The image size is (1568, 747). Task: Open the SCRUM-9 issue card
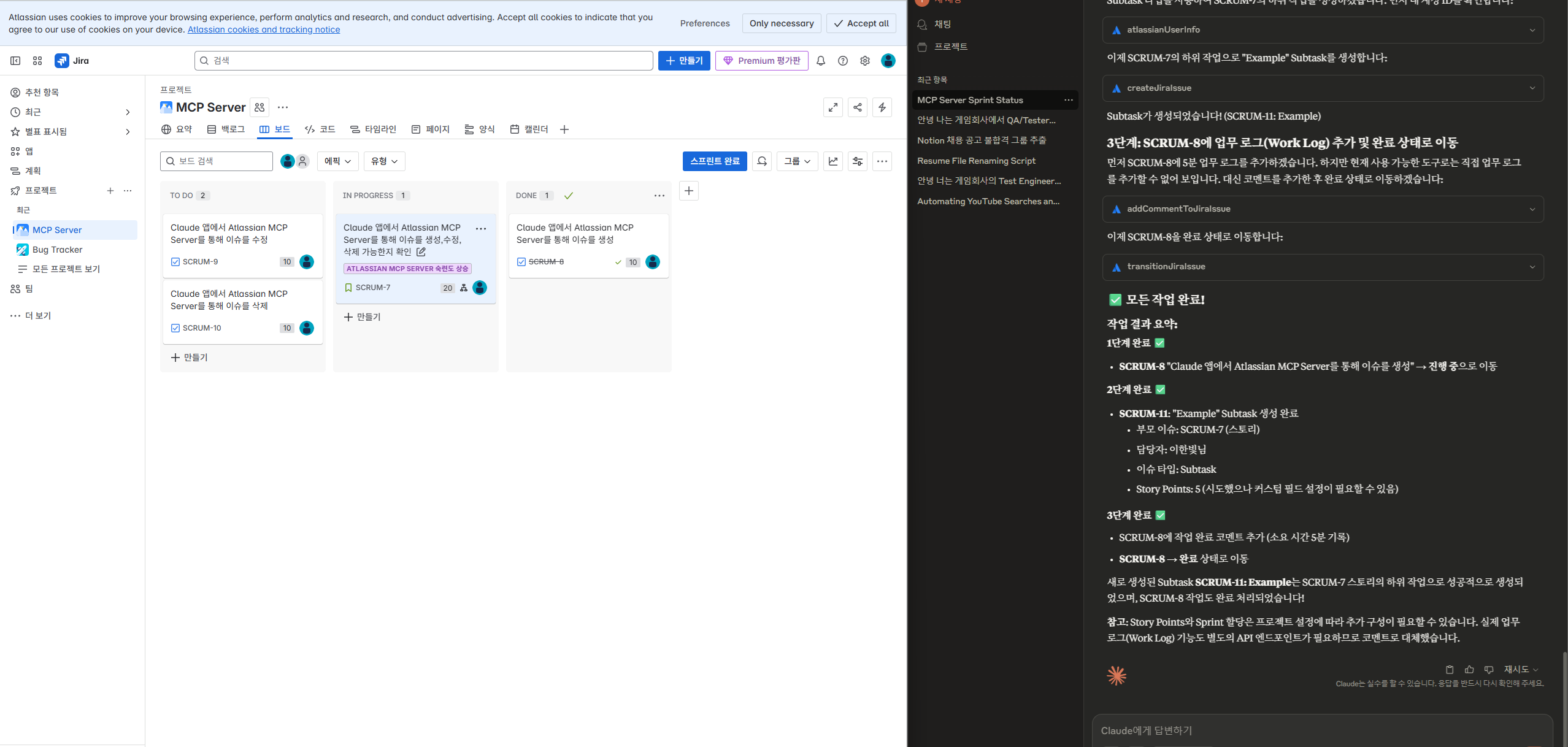coord(243,245)
